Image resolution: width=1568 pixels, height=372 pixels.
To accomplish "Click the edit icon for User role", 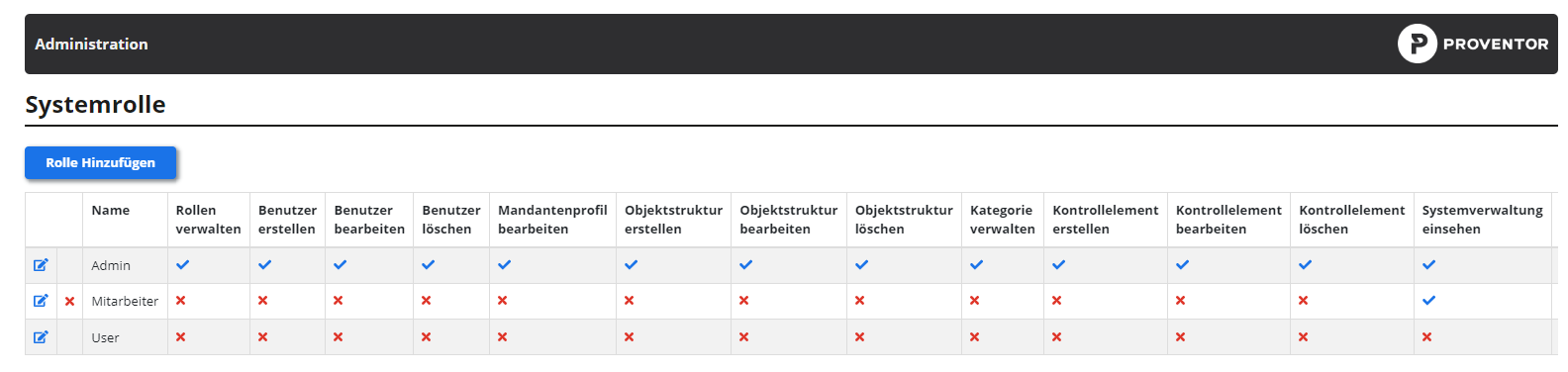I will click(x=41, y=337).
